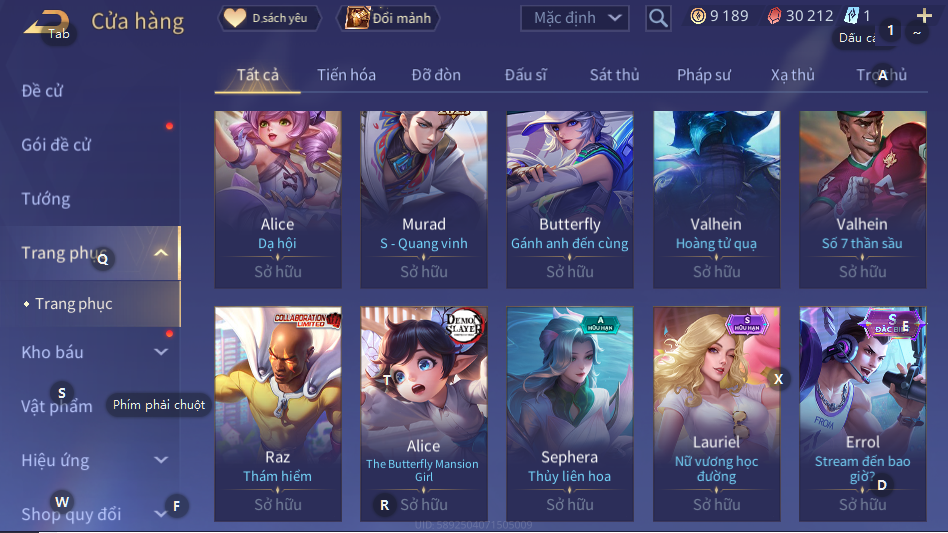948x533 pixels.
Task: Open the D.sách yêu heart wishlist
Action: (x=267, y=18)
